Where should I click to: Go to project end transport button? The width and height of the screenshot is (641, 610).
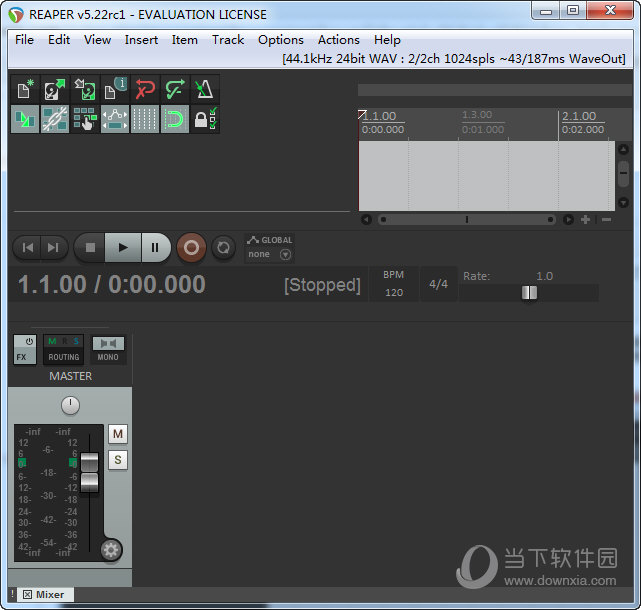(x=54, y=247)
